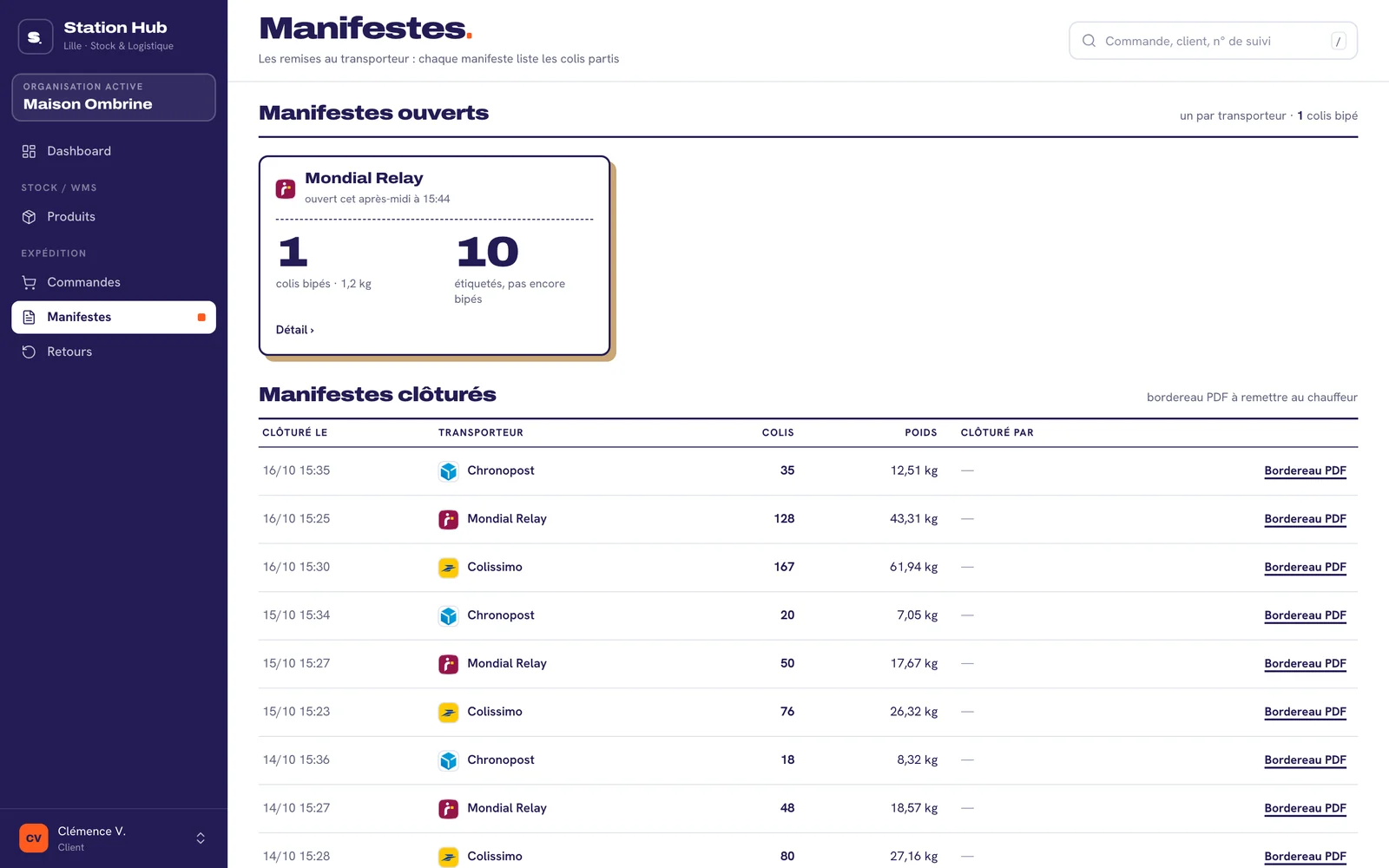The height and width of the screenshot is (868, 1389).
Task: Click the Chronopost icon in 16/10 15:35 row
Action: pos(448,471)
